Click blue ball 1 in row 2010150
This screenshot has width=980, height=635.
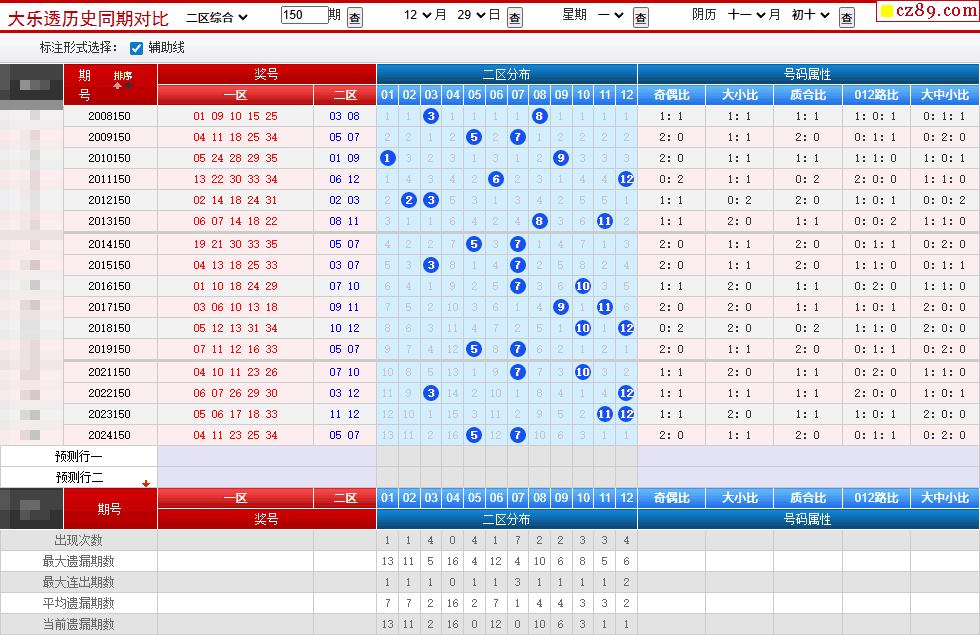[388, 158]
